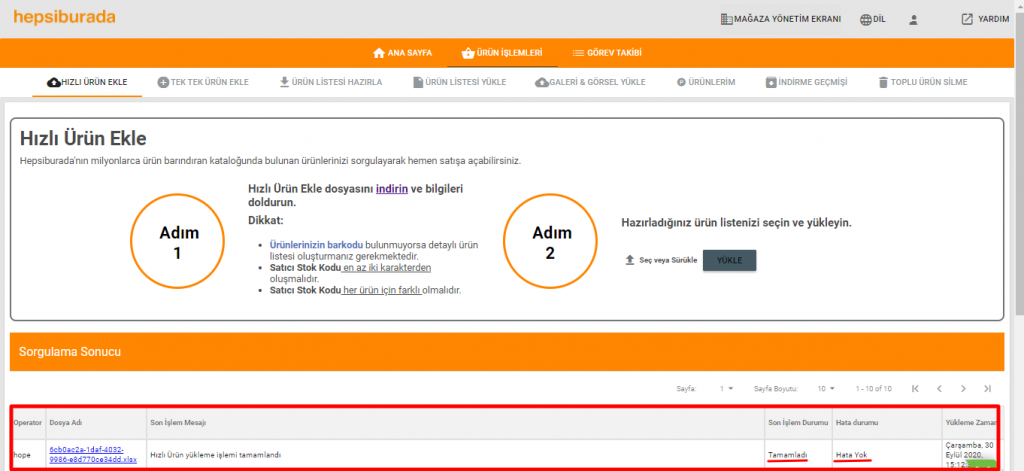This screenshot has height=471, width=1024.
Task: Switch to the Tek Tek Ürün Ekle tab
Action: coord(203,82)
